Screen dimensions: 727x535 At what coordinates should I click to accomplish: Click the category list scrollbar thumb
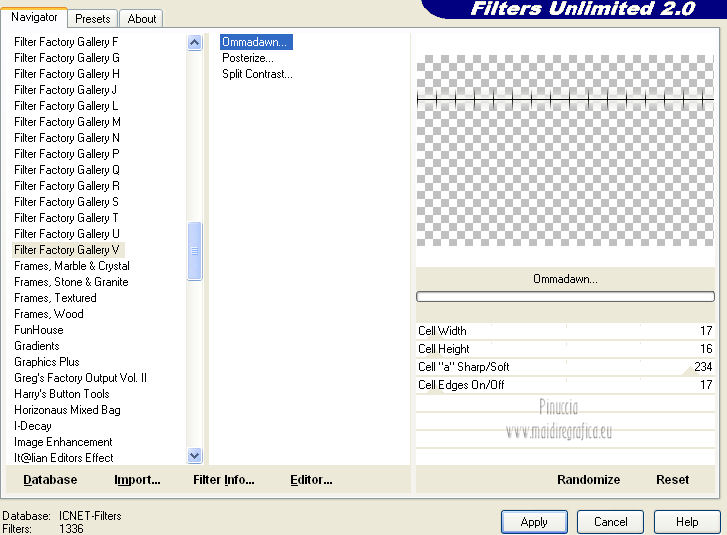195,251
